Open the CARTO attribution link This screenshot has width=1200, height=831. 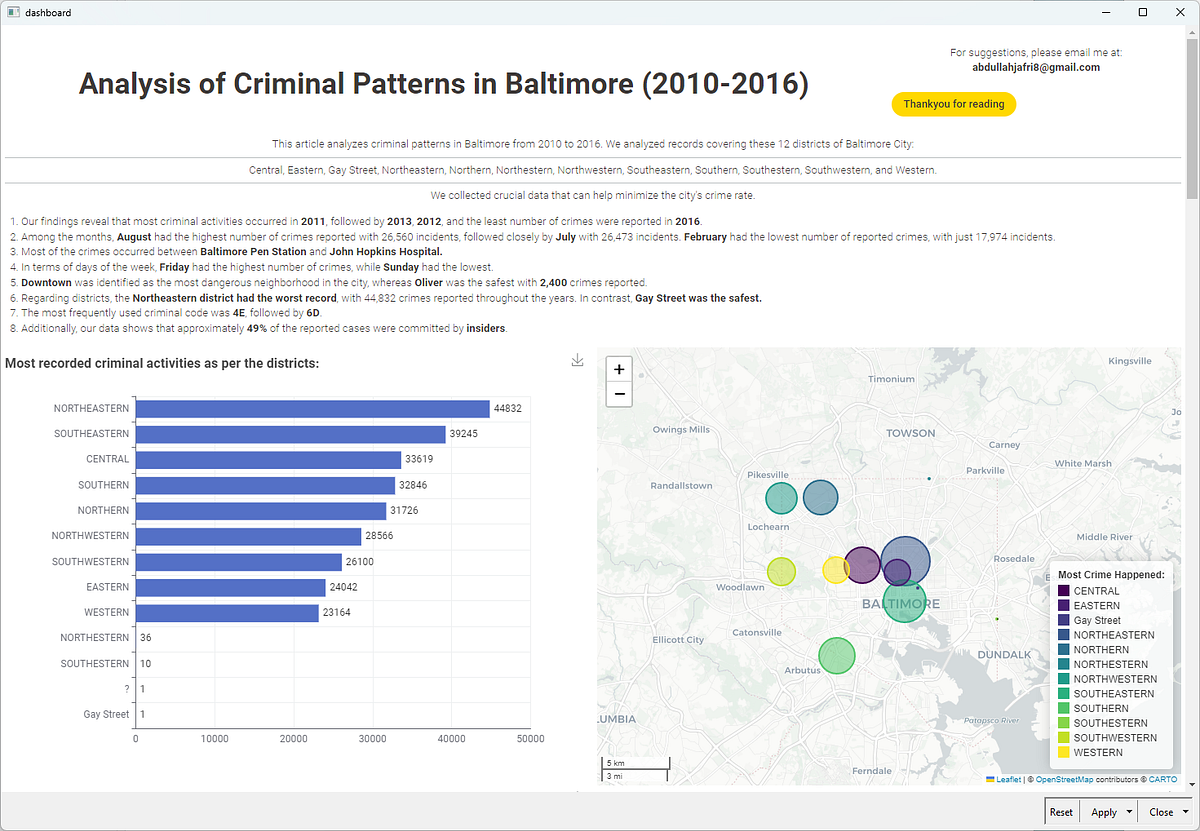coord(1162,779)
